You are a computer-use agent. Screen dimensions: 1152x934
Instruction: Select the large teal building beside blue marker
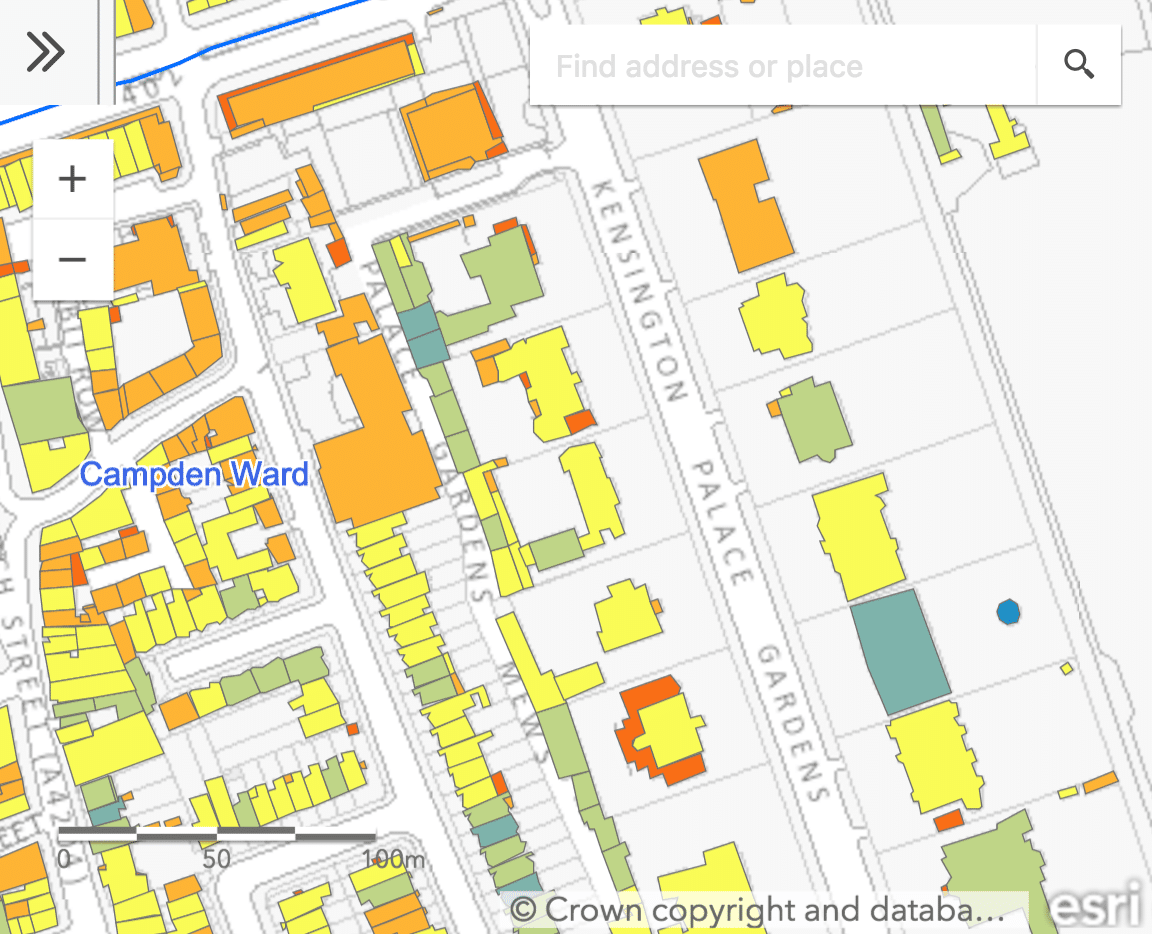pos(901,652)
